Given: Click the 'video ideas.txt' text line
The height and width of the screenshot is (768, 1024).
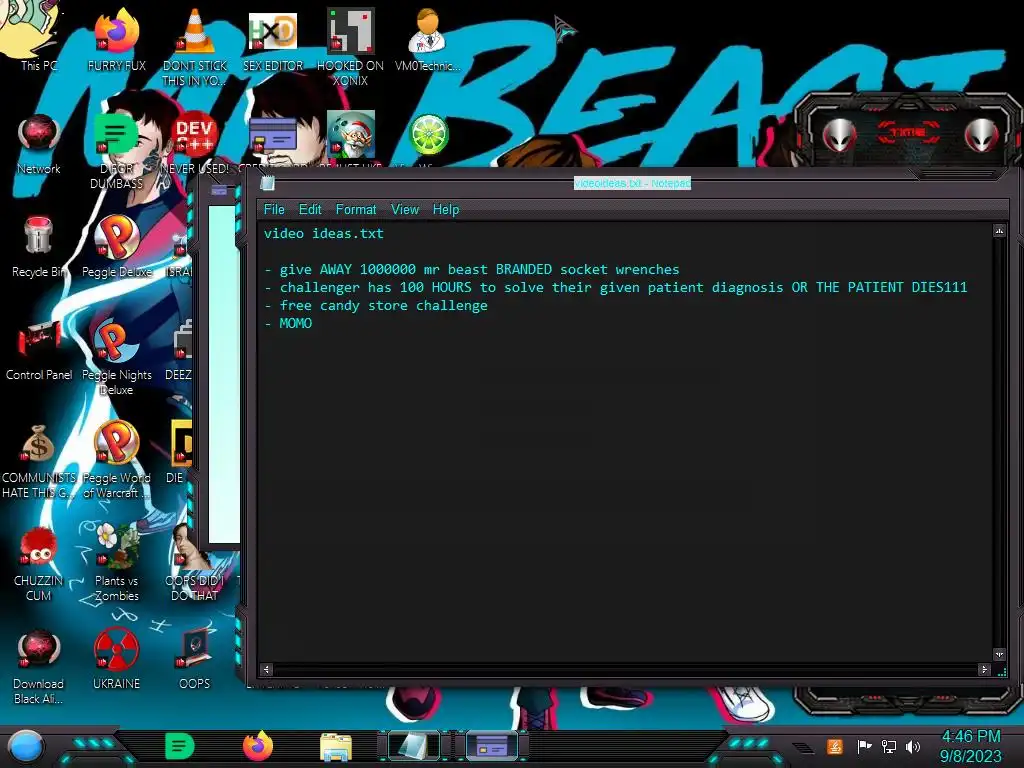Looking at the screenshot, I should 324,234.
